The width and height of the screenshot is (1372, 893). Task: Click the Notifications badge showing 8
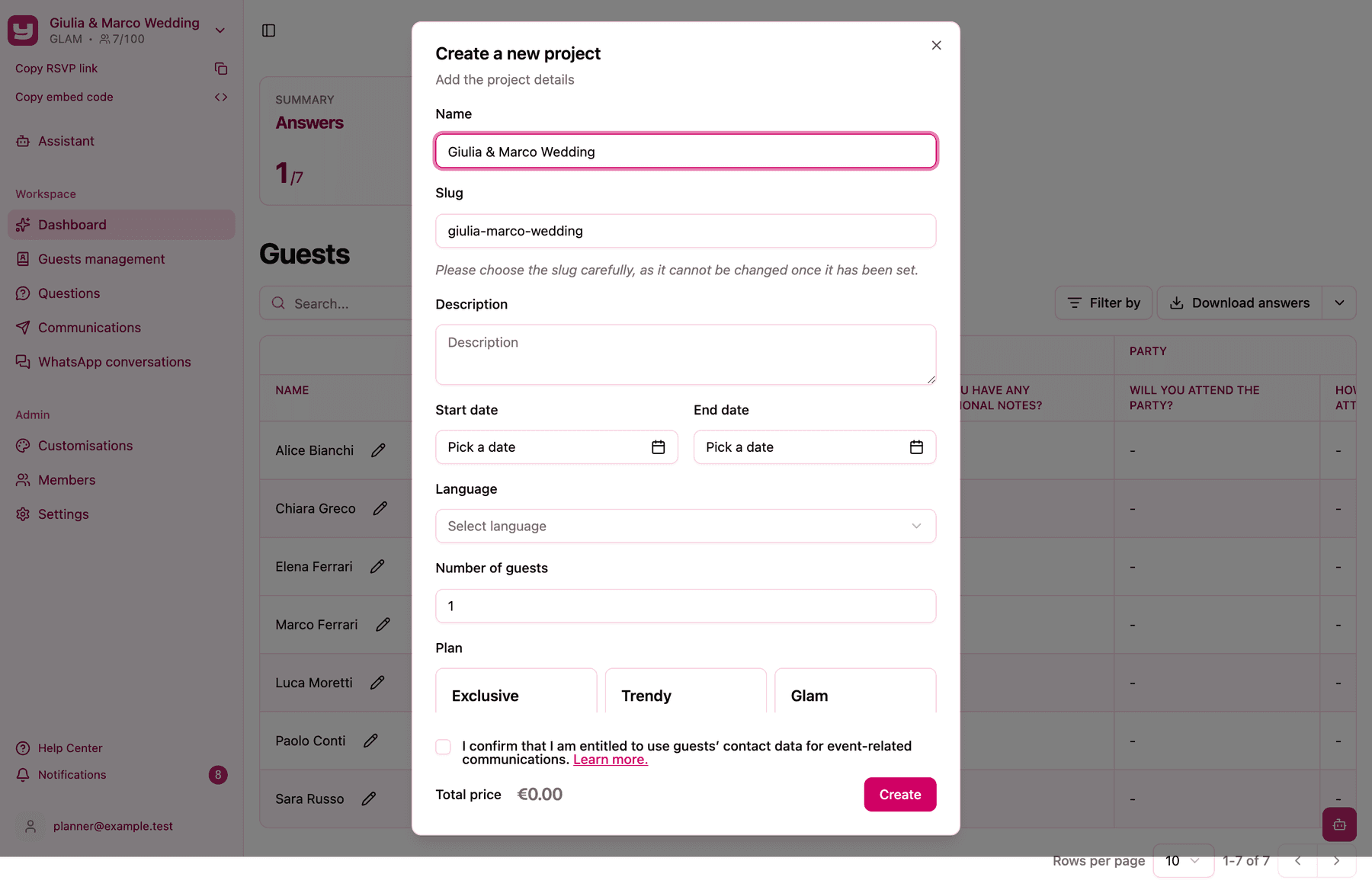[218, 775]
